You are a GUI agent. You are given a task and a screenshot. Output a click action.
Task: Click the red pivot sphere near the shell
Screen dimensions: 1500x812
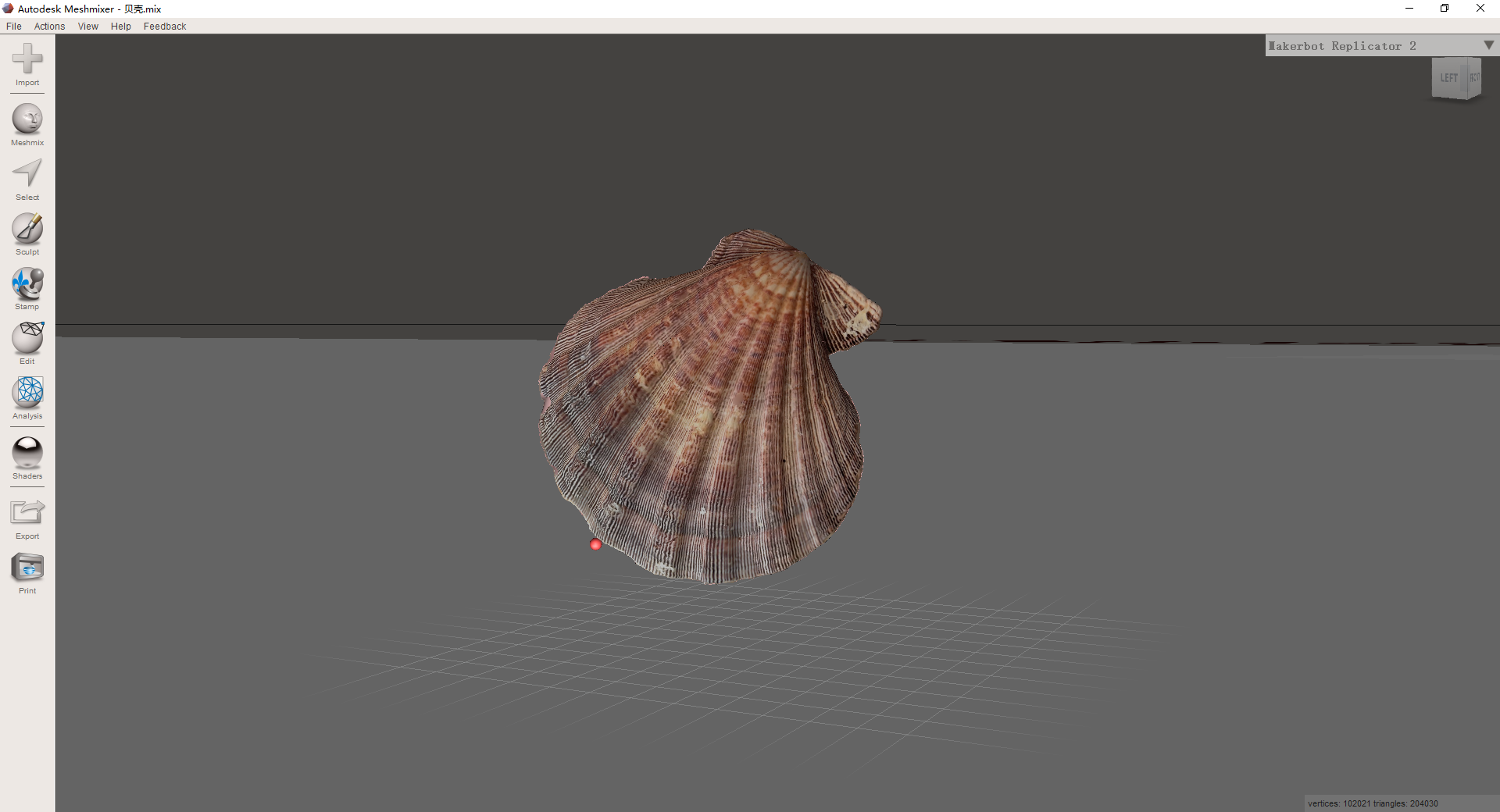click(595, 544)
